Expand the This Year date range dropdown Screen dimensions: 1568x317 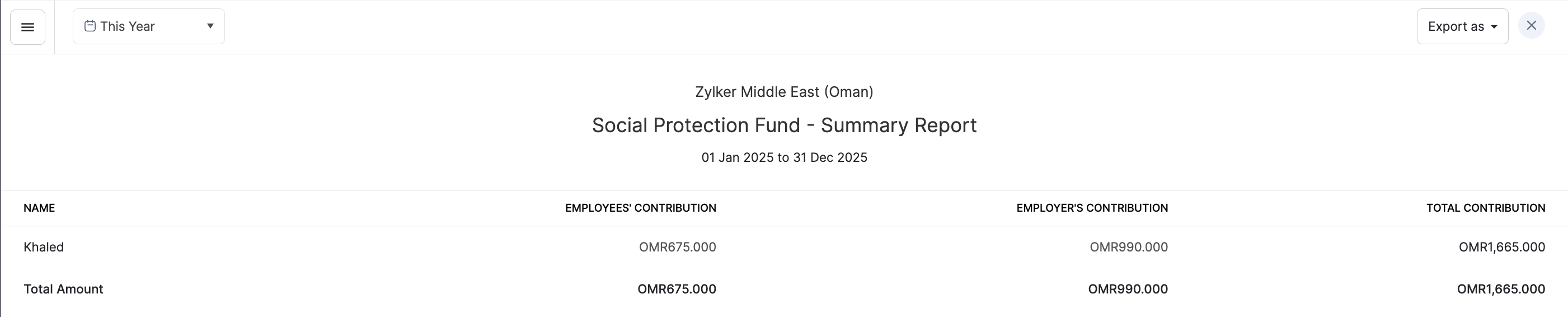[x=148, y=26]
